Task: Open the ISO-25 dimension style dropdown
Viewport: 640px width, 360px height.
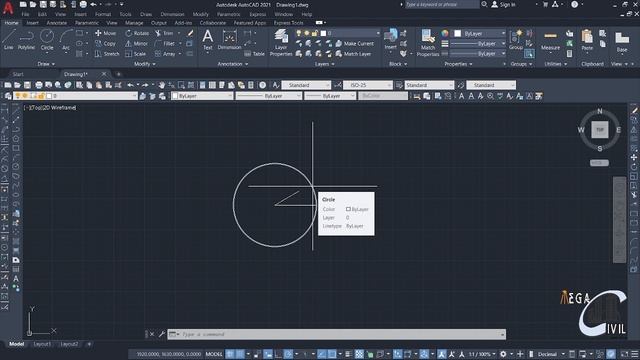Action: click(x=368, y=85)
